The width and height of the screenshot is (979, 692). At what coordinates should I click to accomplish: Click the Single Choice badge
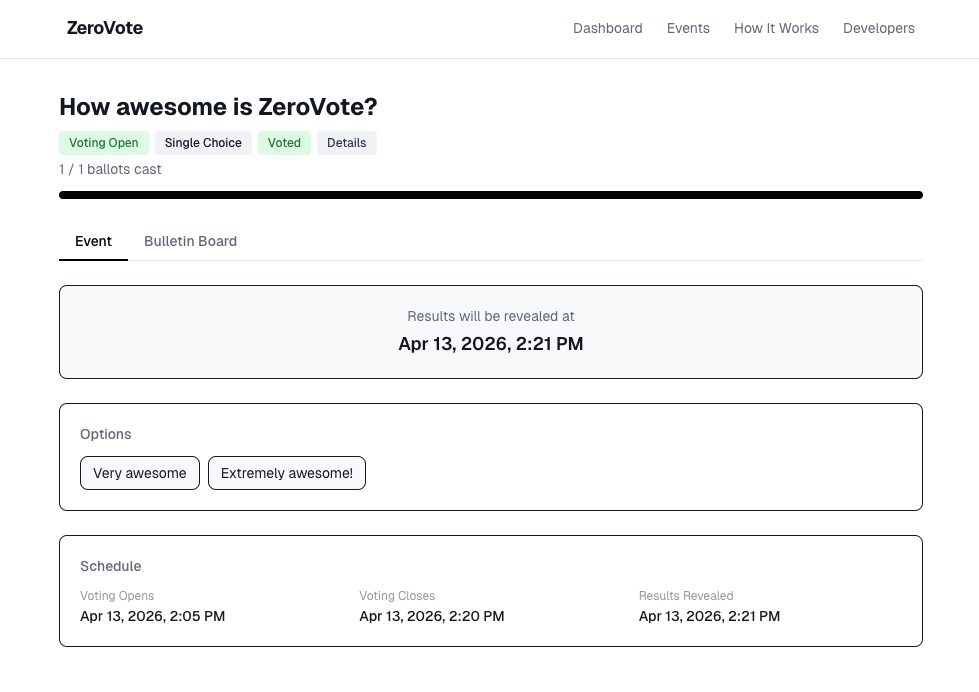(203, 143)
